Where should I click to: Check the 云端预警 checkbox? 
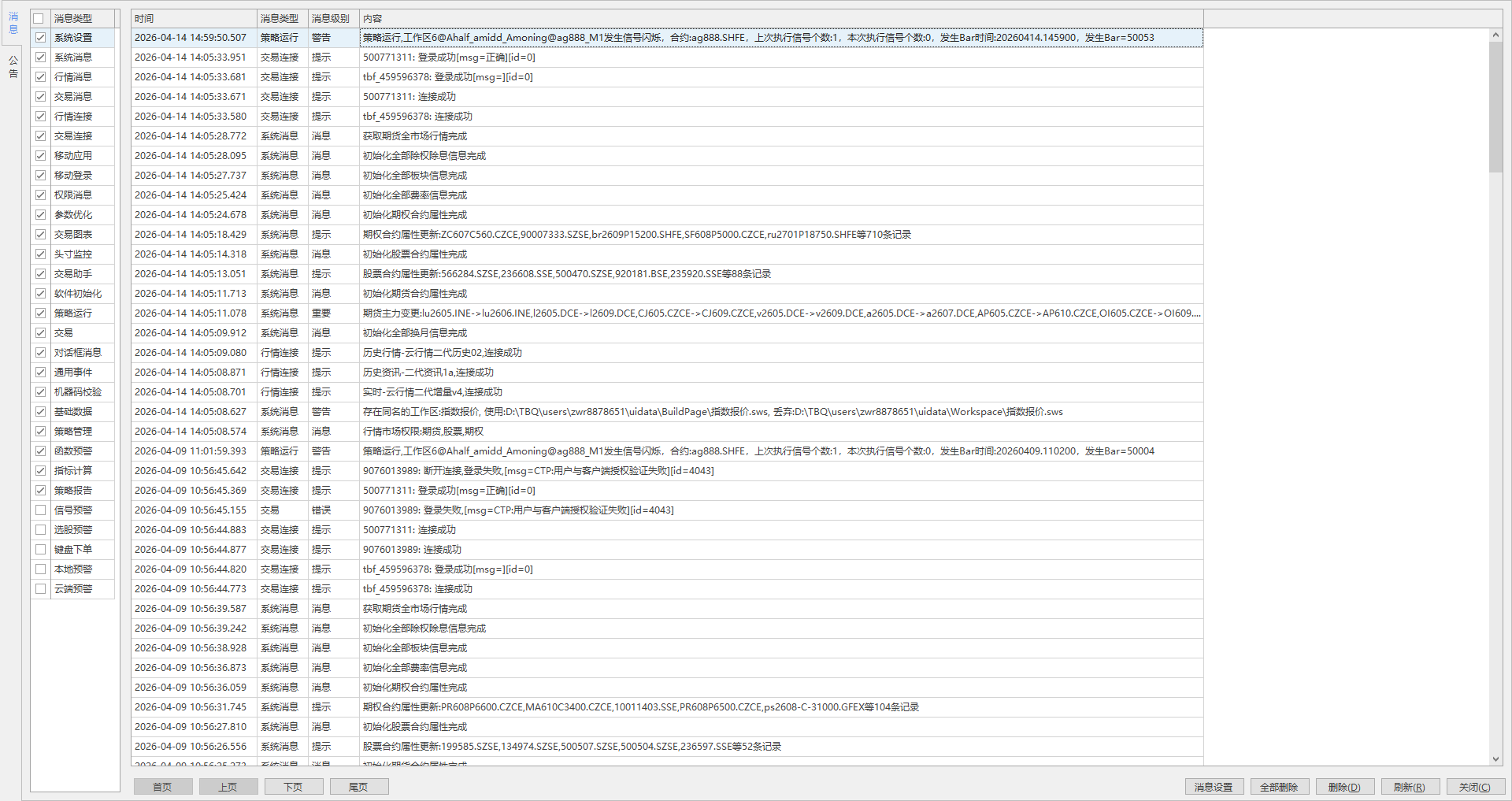[40, 589]
